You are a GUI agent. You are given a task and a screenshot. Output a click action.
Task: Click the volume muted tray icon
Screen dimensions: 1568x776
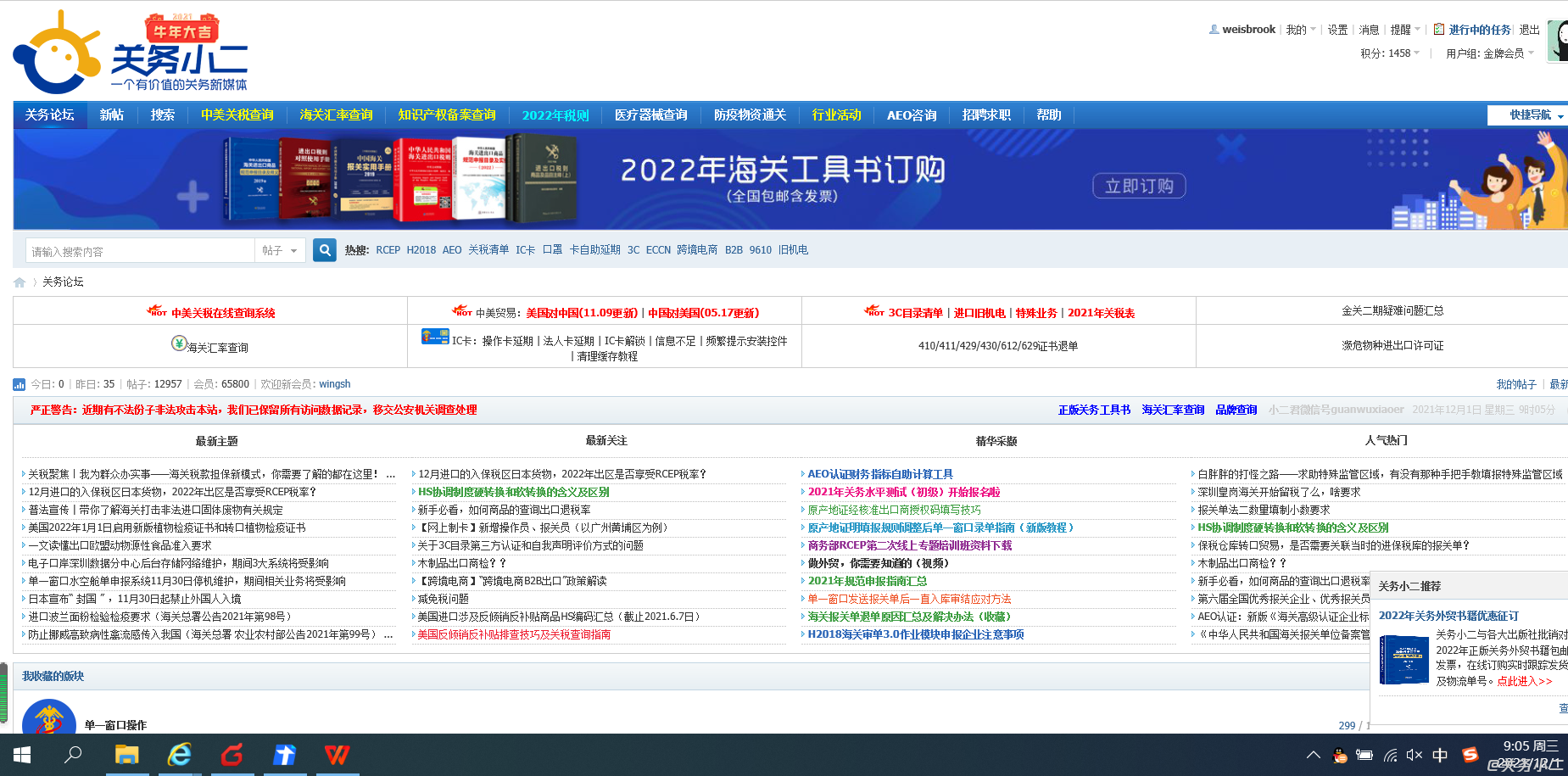coord(1414,755)
